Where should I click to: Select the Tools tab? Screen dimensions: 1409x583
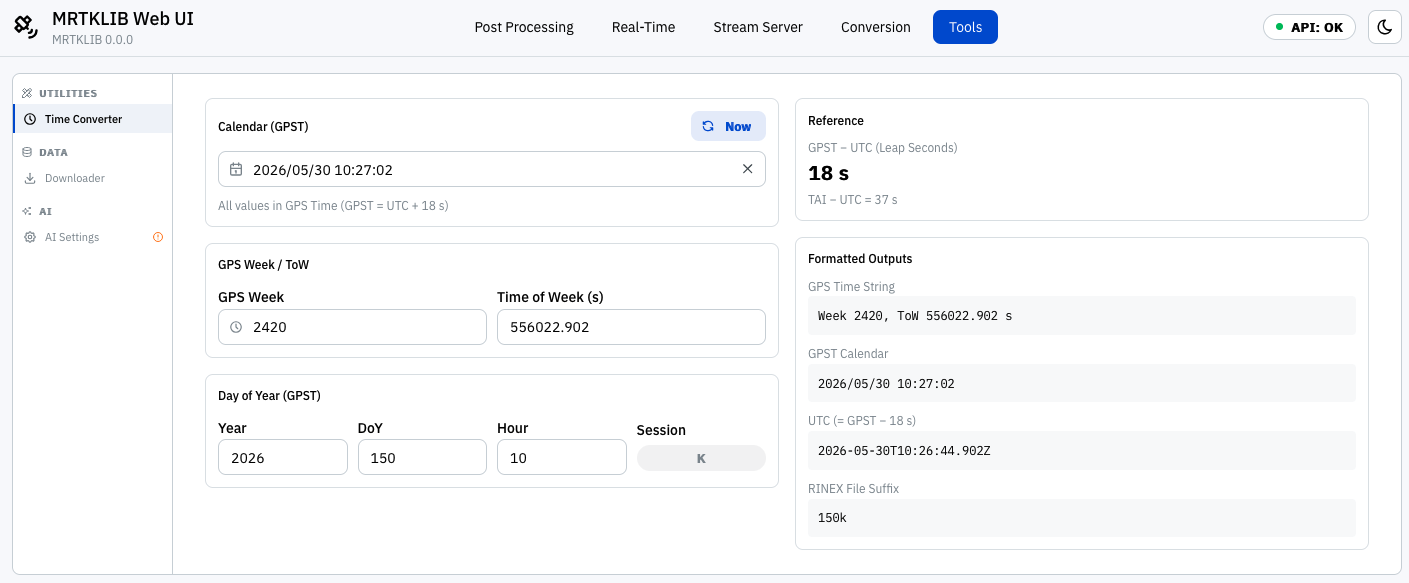965,27
